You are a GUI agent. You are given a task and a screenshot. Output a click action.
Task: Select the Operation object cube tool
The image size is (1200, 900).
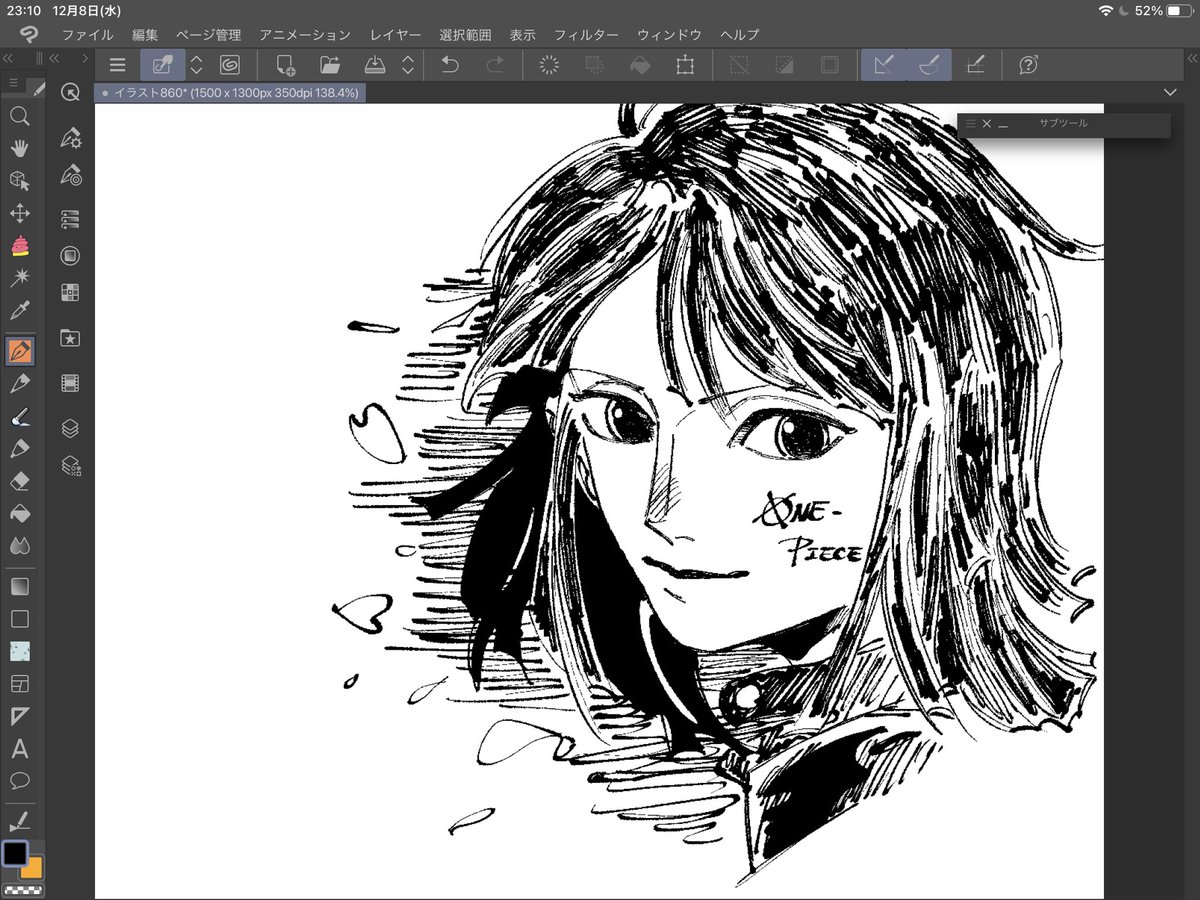[x=19, y=180]
